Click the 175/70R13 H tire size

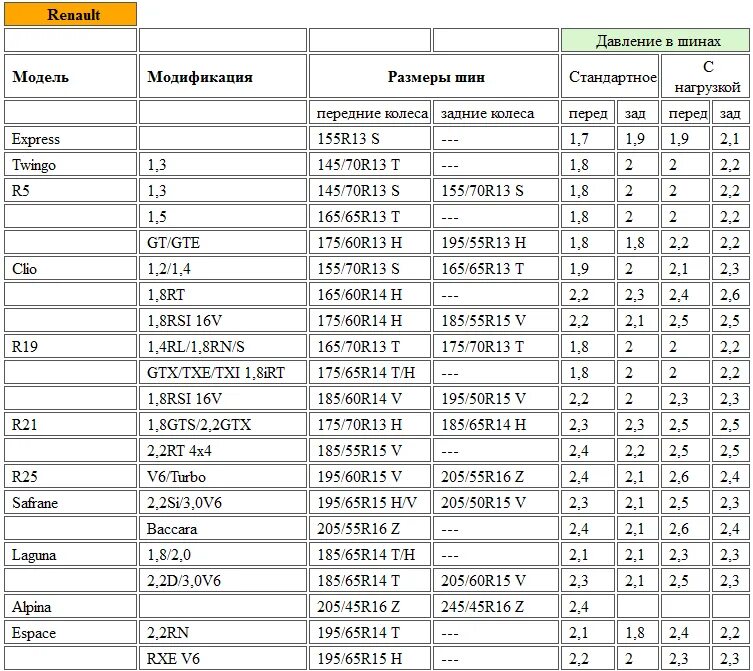[x=370, y=424]
